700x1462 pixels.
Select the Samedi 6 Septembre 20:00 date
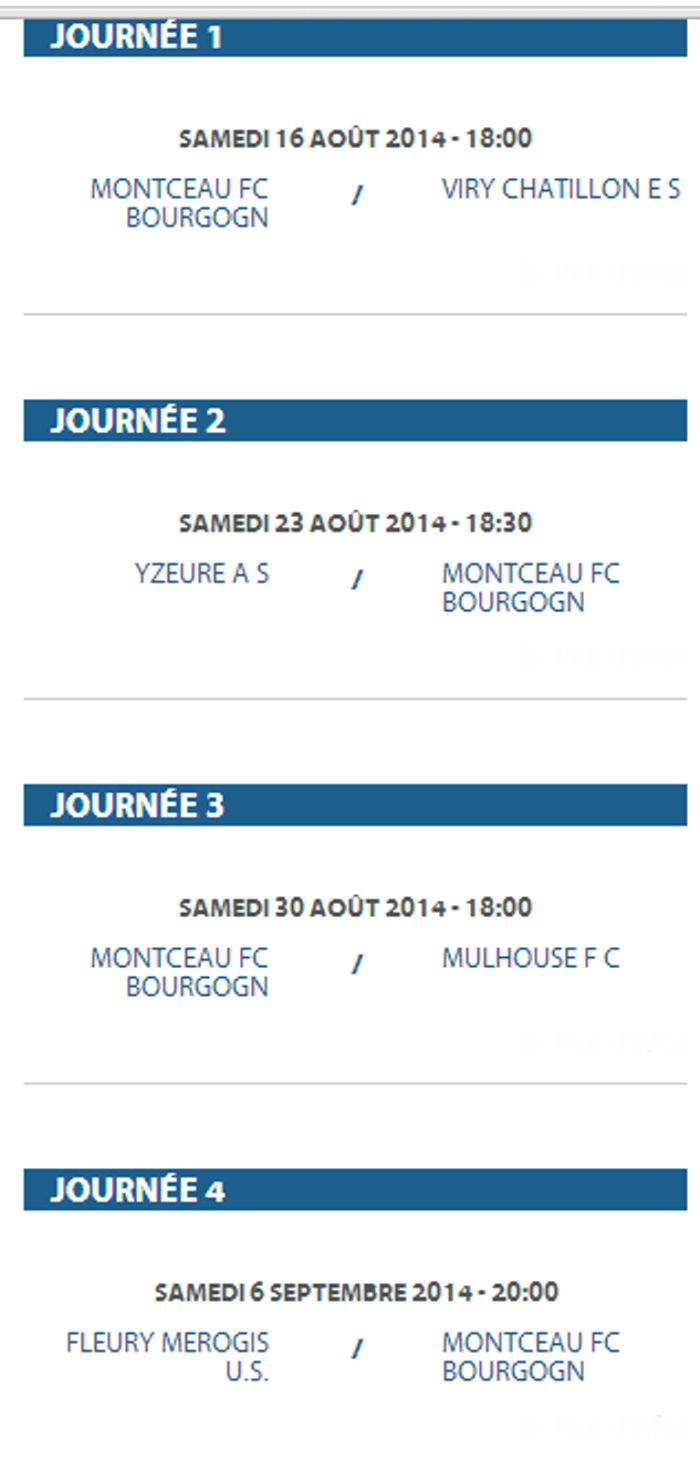(355, 1291)
